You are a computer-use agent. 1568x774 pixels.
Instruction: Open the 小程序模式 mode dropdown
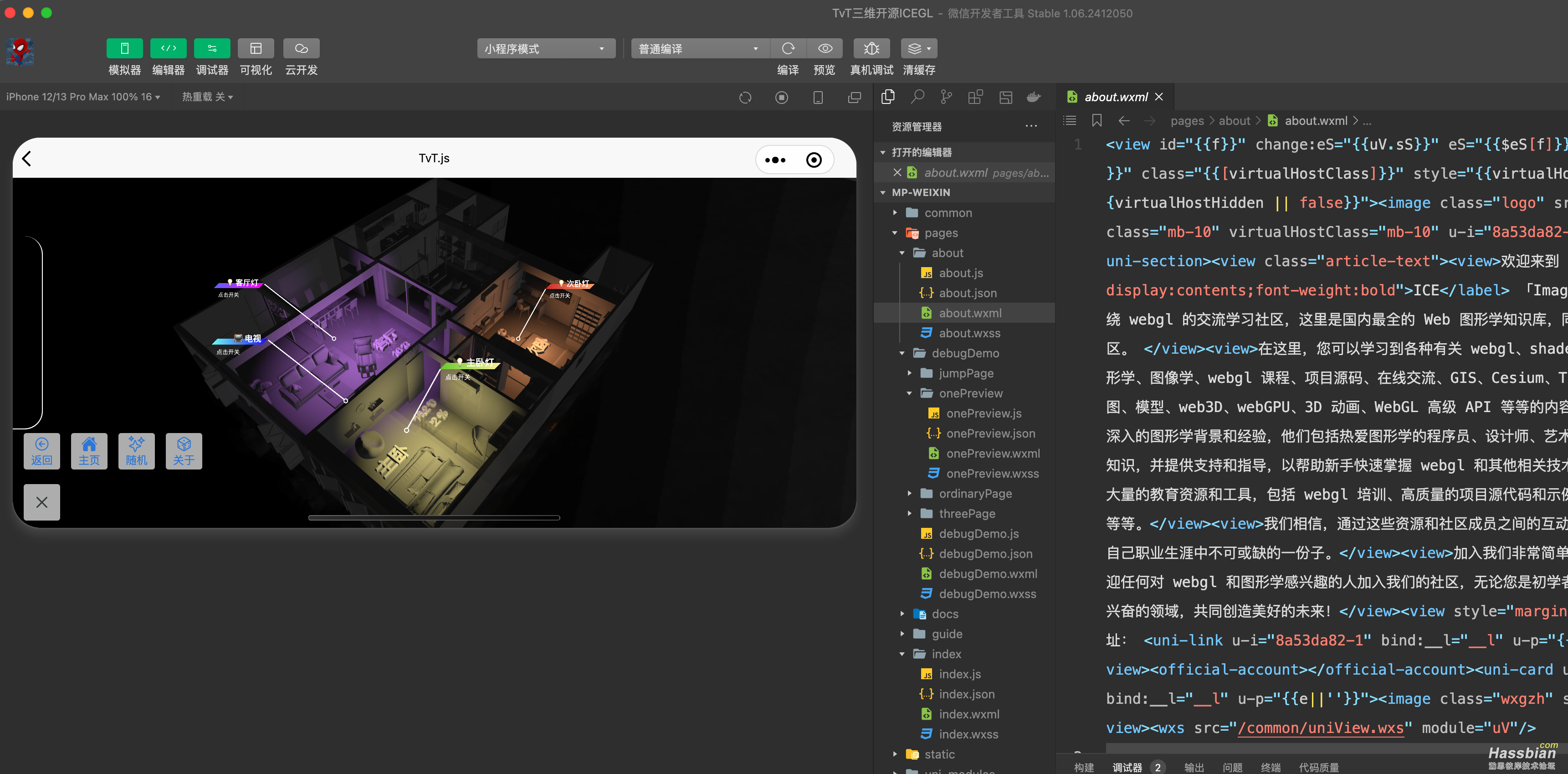[x=546, y=49]
